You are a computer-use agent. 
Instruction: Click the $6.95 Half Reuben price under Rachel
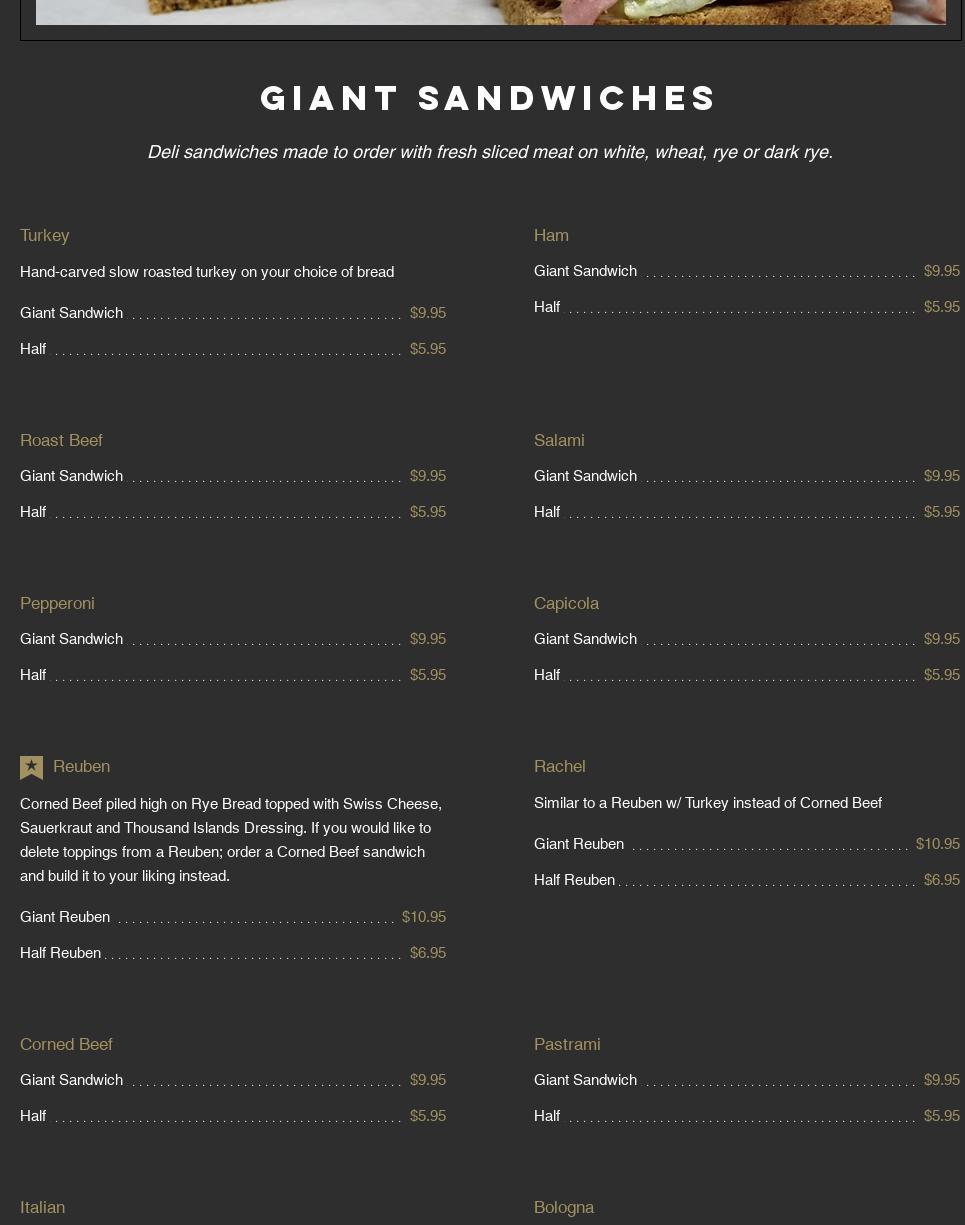pyautogui.click(x=942, y=880)
